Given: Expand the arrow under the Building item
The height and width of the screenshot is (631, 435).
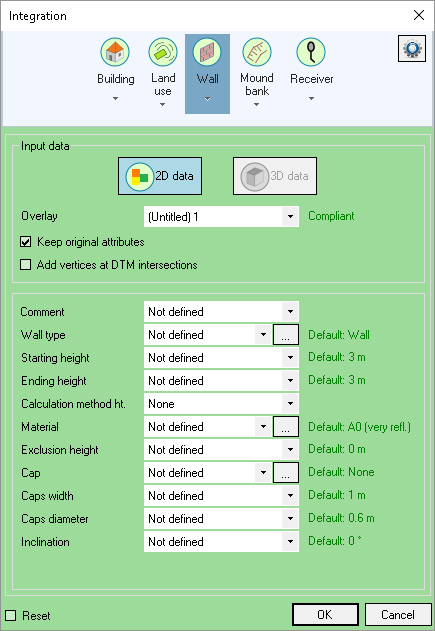Looking at the screenshot, I should pos(115,99).
